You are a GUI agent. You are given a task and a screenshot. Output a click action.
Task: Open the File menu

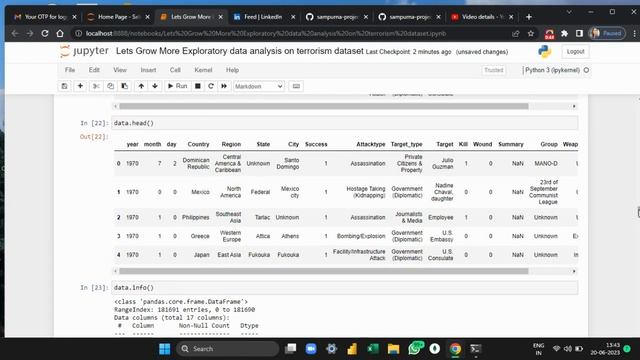click(70, 70)
